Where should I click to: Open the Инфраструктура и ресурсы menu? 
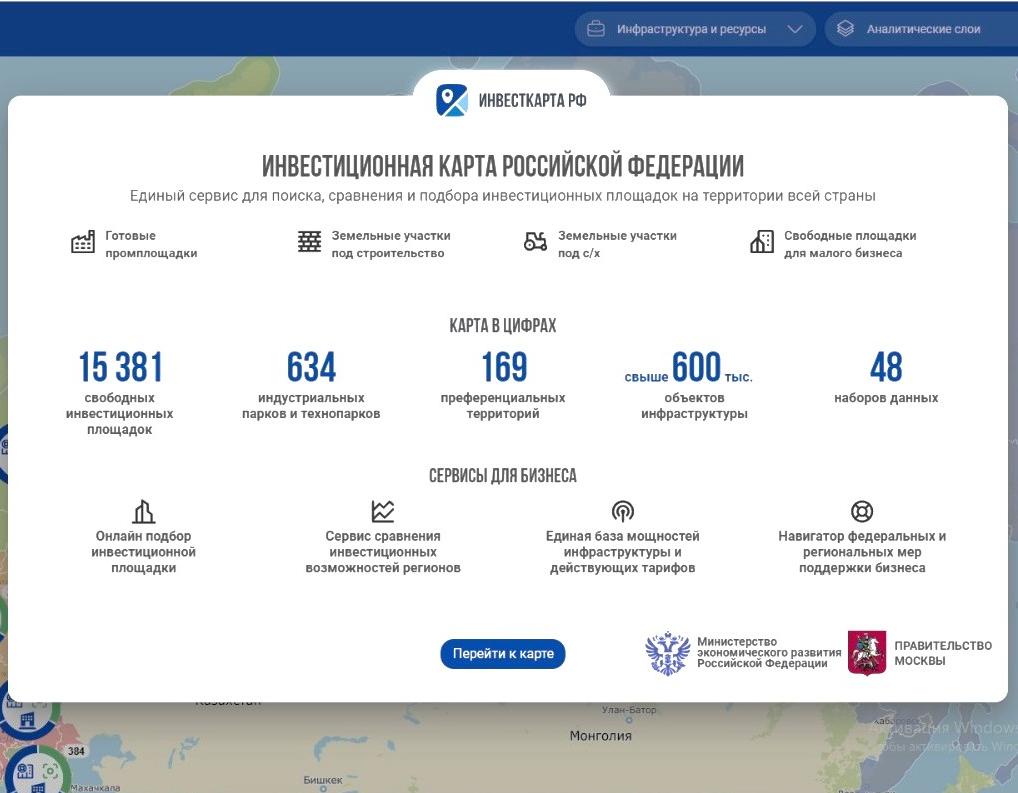(x=693, y=29)
